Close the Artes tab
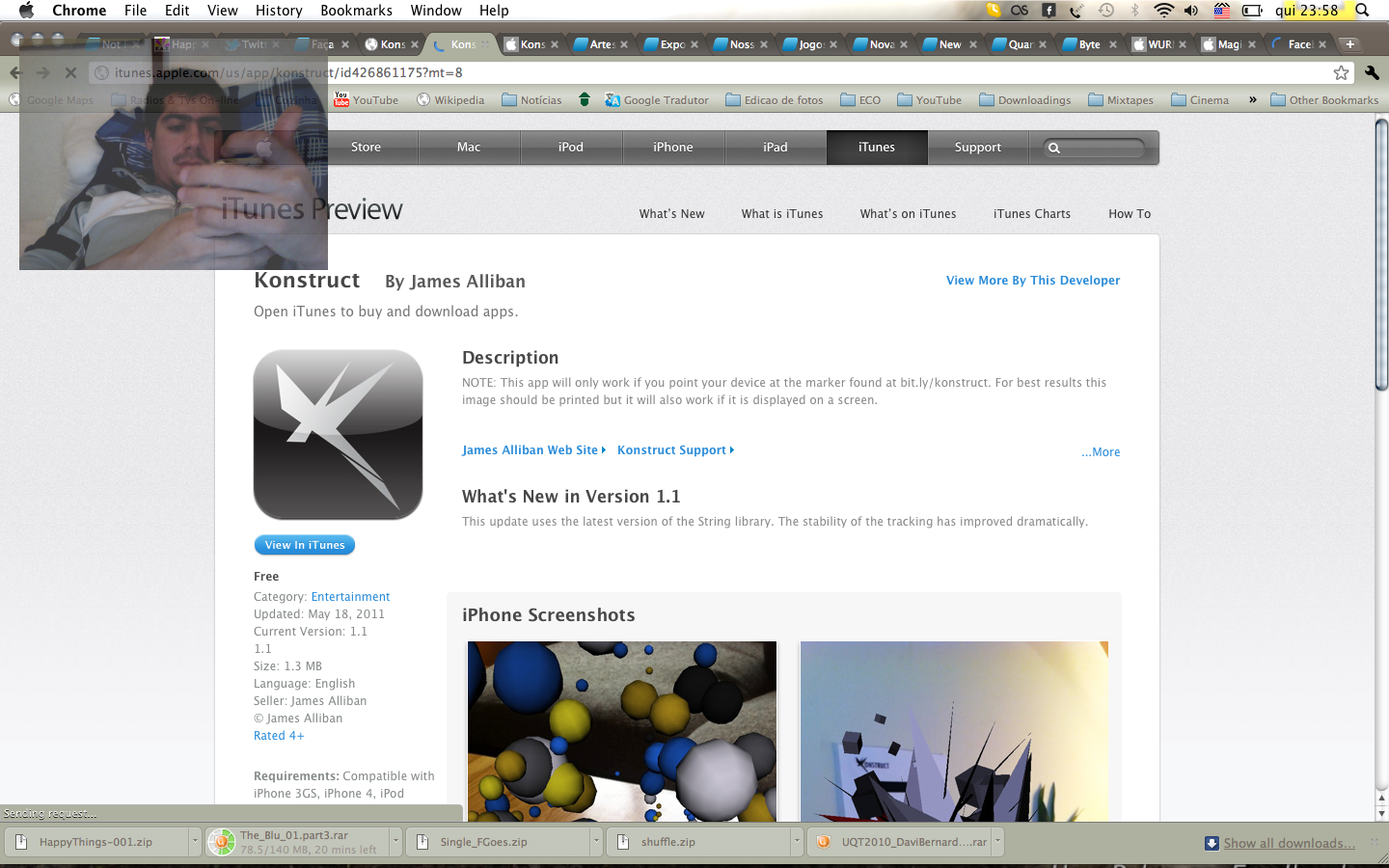 tap(624, 44)
